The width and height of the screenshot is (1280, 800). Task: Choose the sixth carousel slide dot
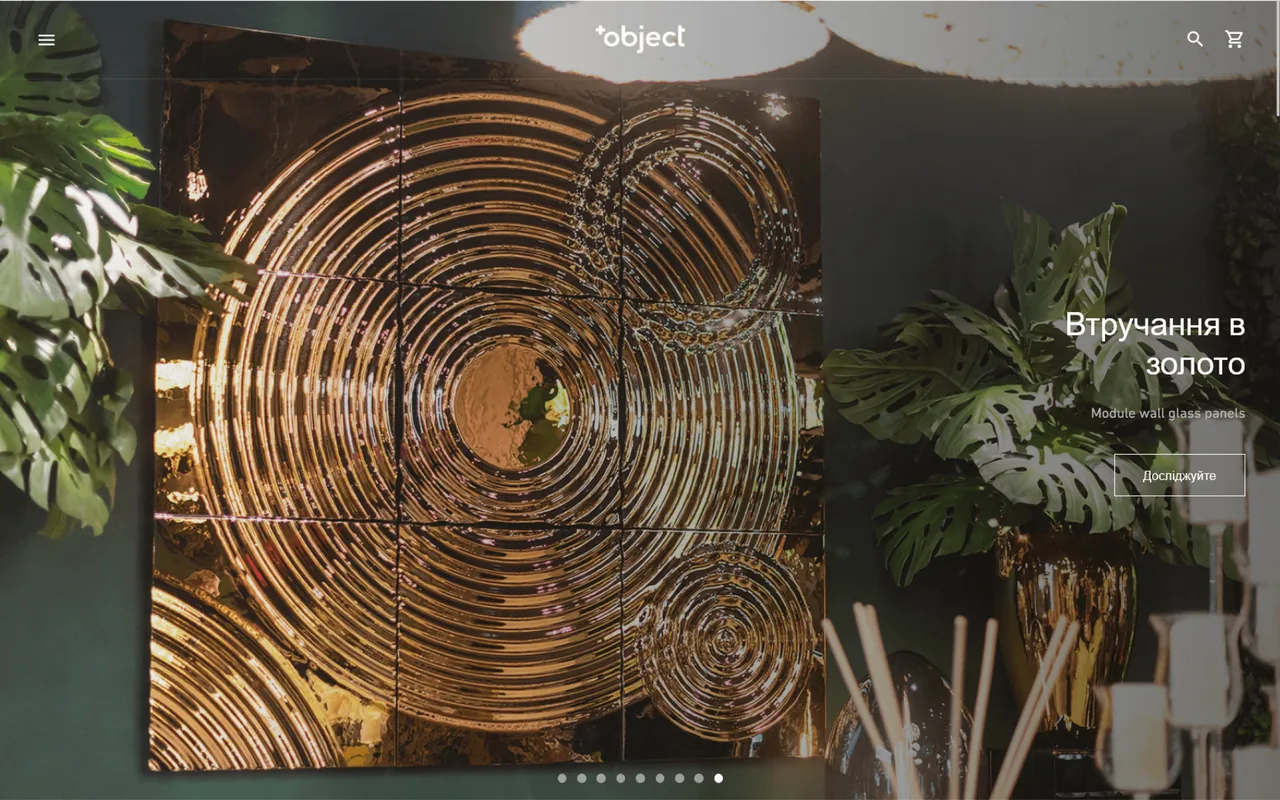(x=660, y=778)
